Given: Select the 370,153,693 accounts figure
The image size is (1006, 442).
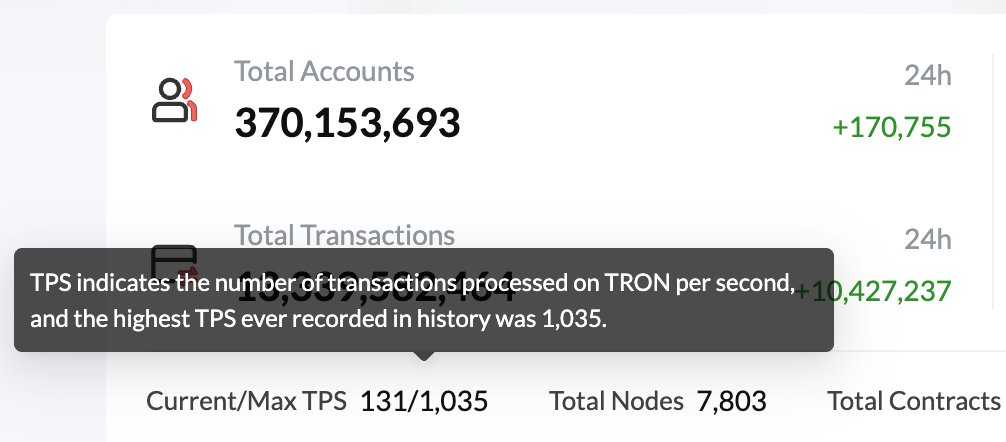Looking at the screenshot, I should (347, 123).
